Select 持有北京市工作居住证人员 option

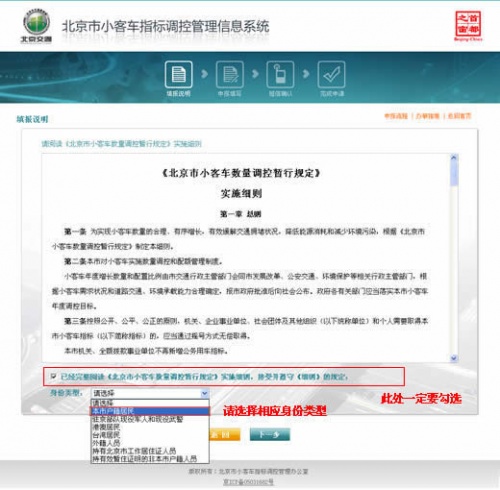(x=150, y=451)
